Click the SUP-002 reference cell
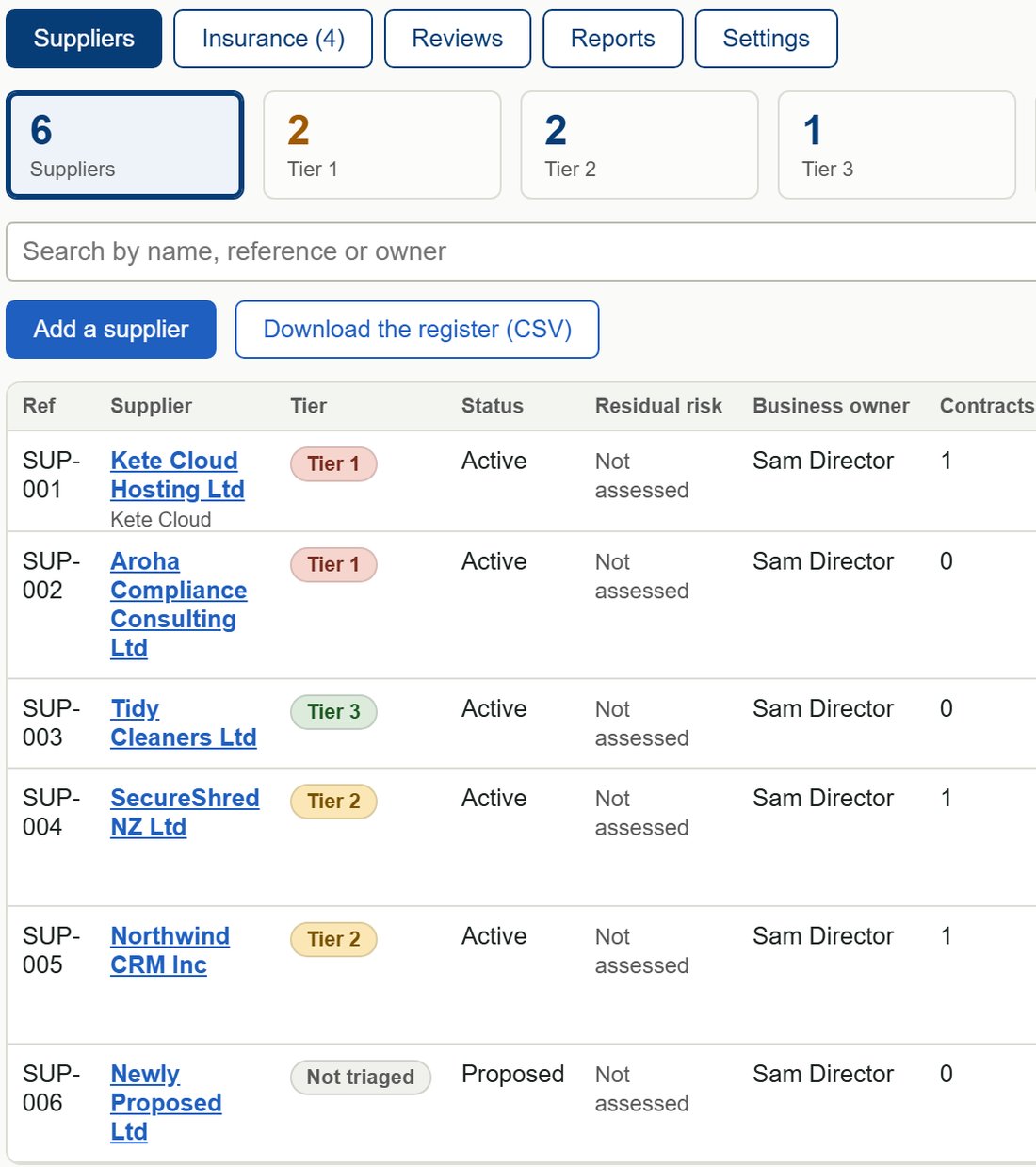The height and width of the screenshot is (1167, 1036). (51, 575)
